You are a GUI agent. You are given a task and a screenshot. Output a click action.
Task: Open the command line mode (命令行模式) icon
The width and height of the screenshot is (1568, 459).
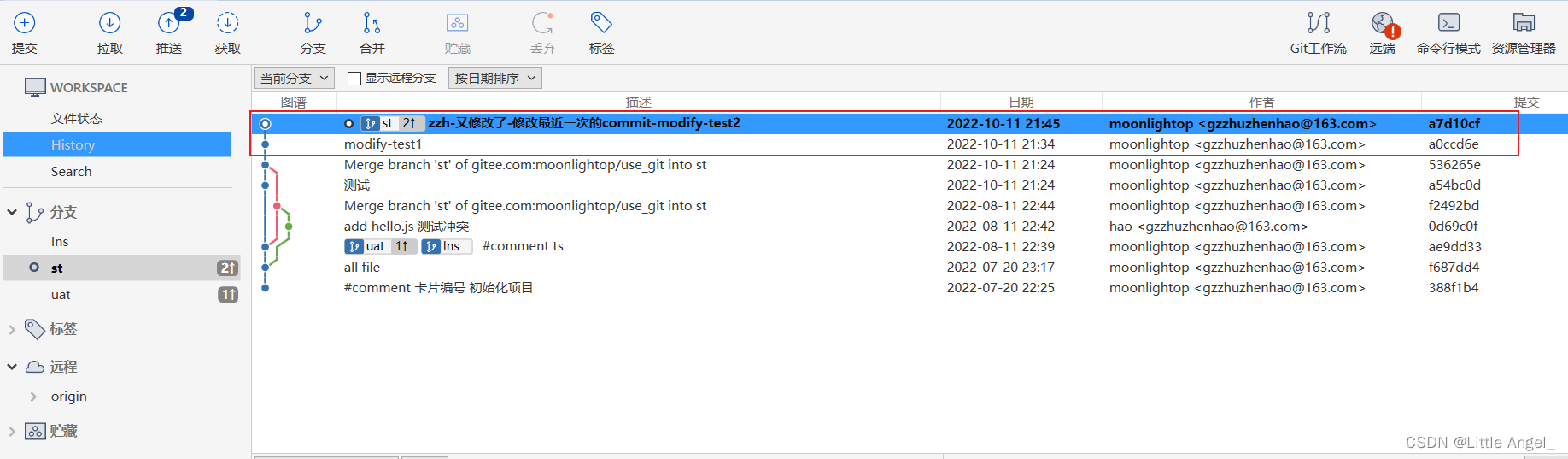pos(1448,23)
